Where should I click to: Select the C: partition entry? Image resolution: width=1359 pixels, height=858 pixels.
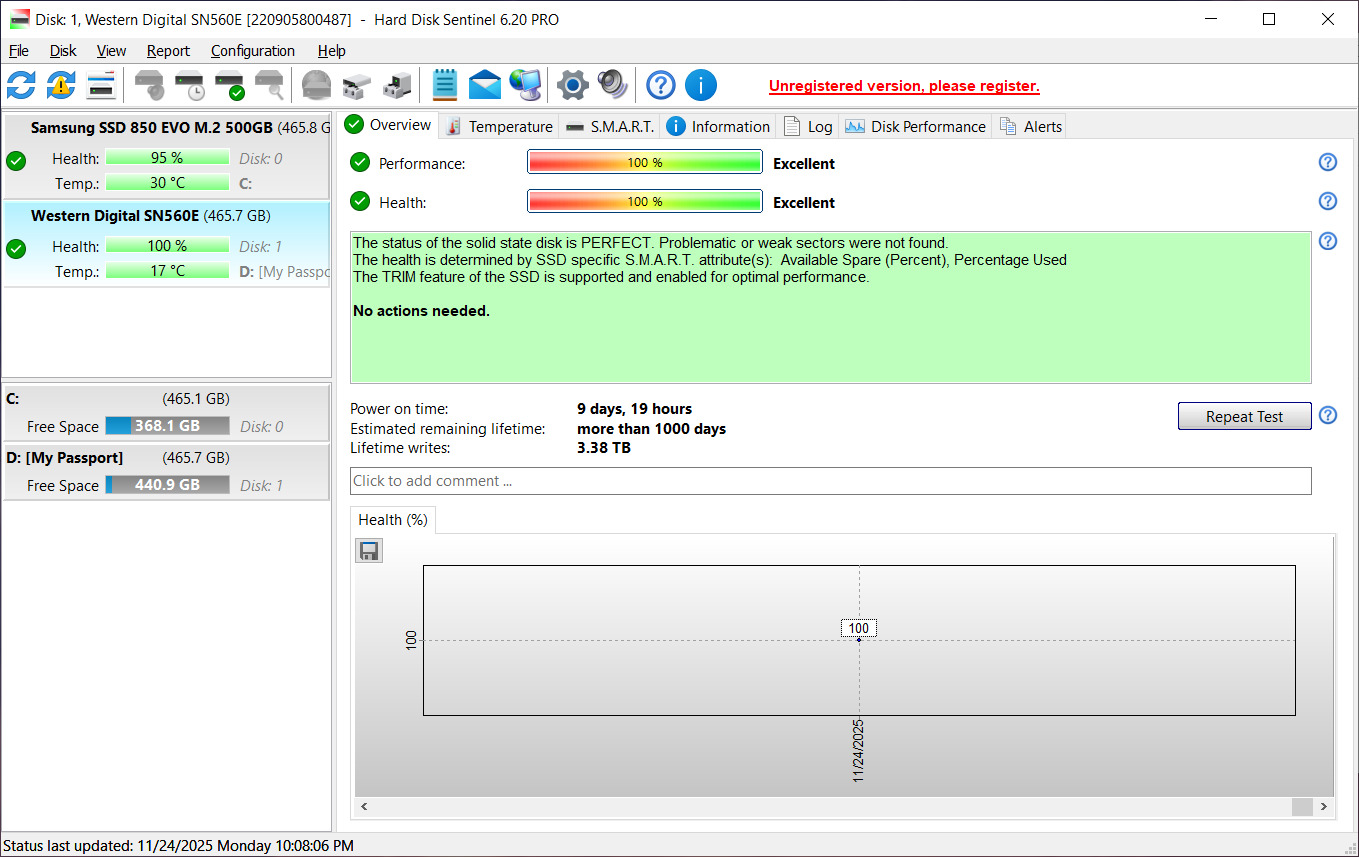166,412
